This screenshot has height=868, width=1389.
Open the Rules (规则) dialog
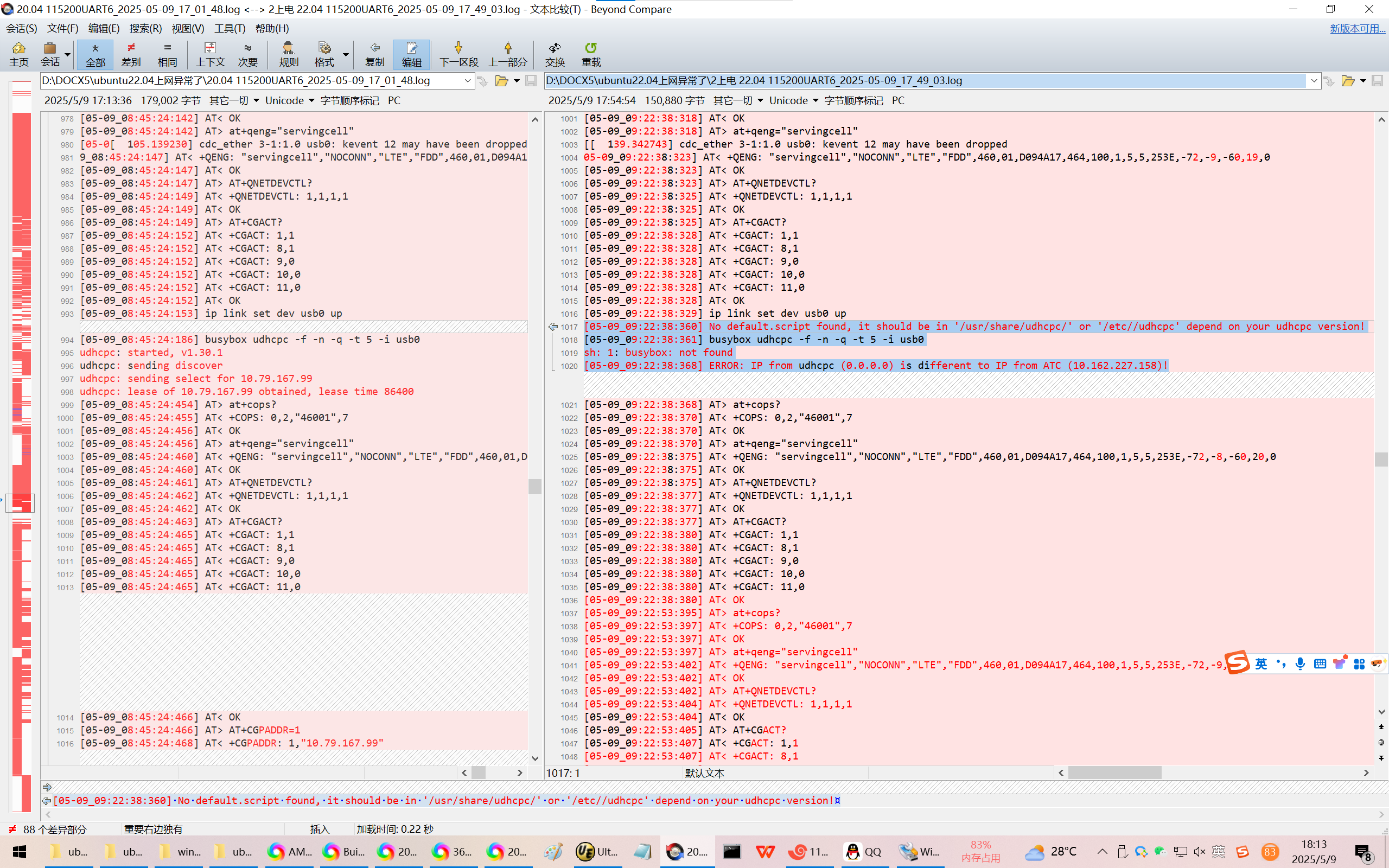pyautogui.click(x=288, y=54)
